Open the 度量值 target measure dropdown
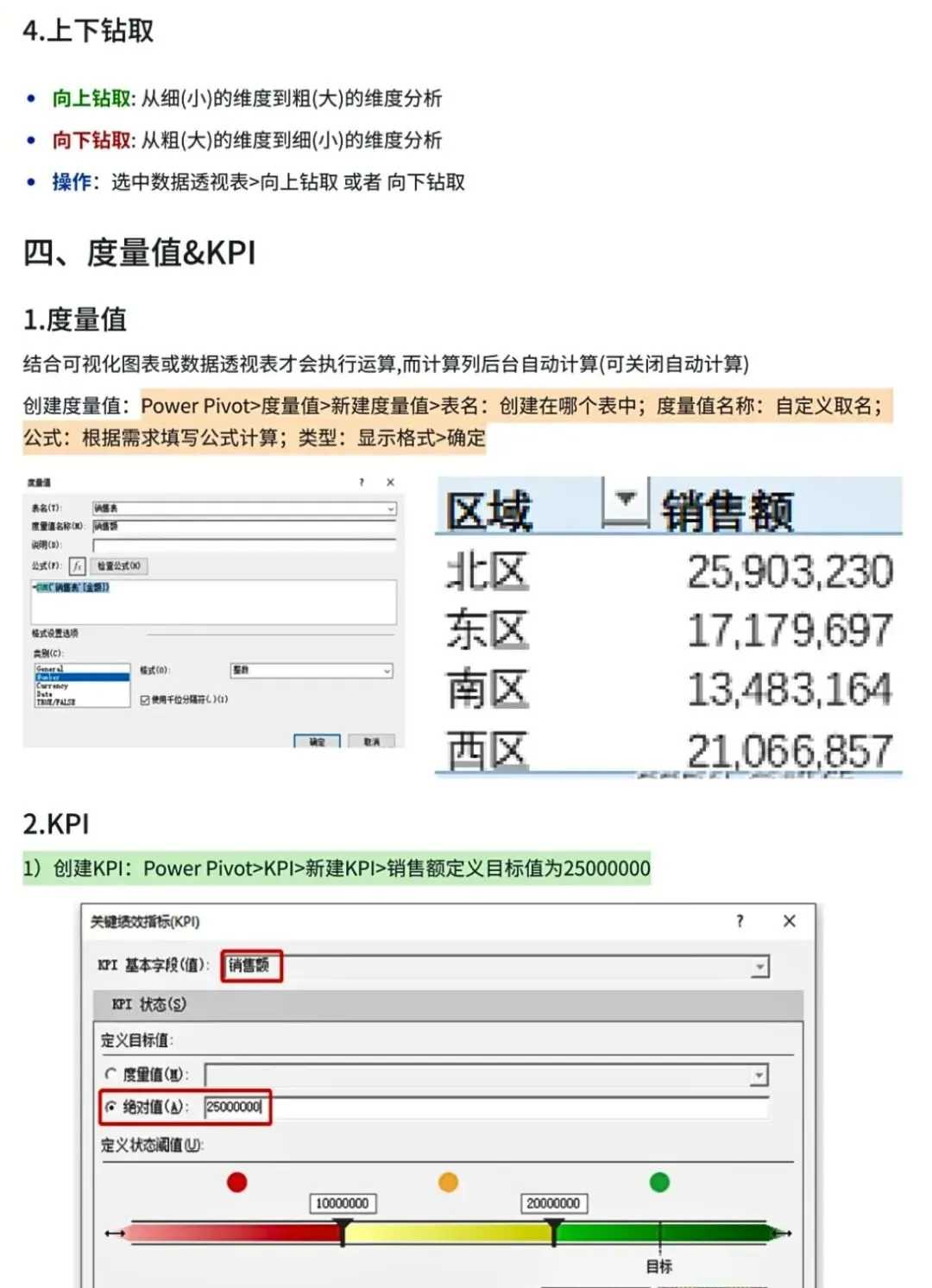Image resolution: width=932 pixels, height=1288 pixels. 759,1075
